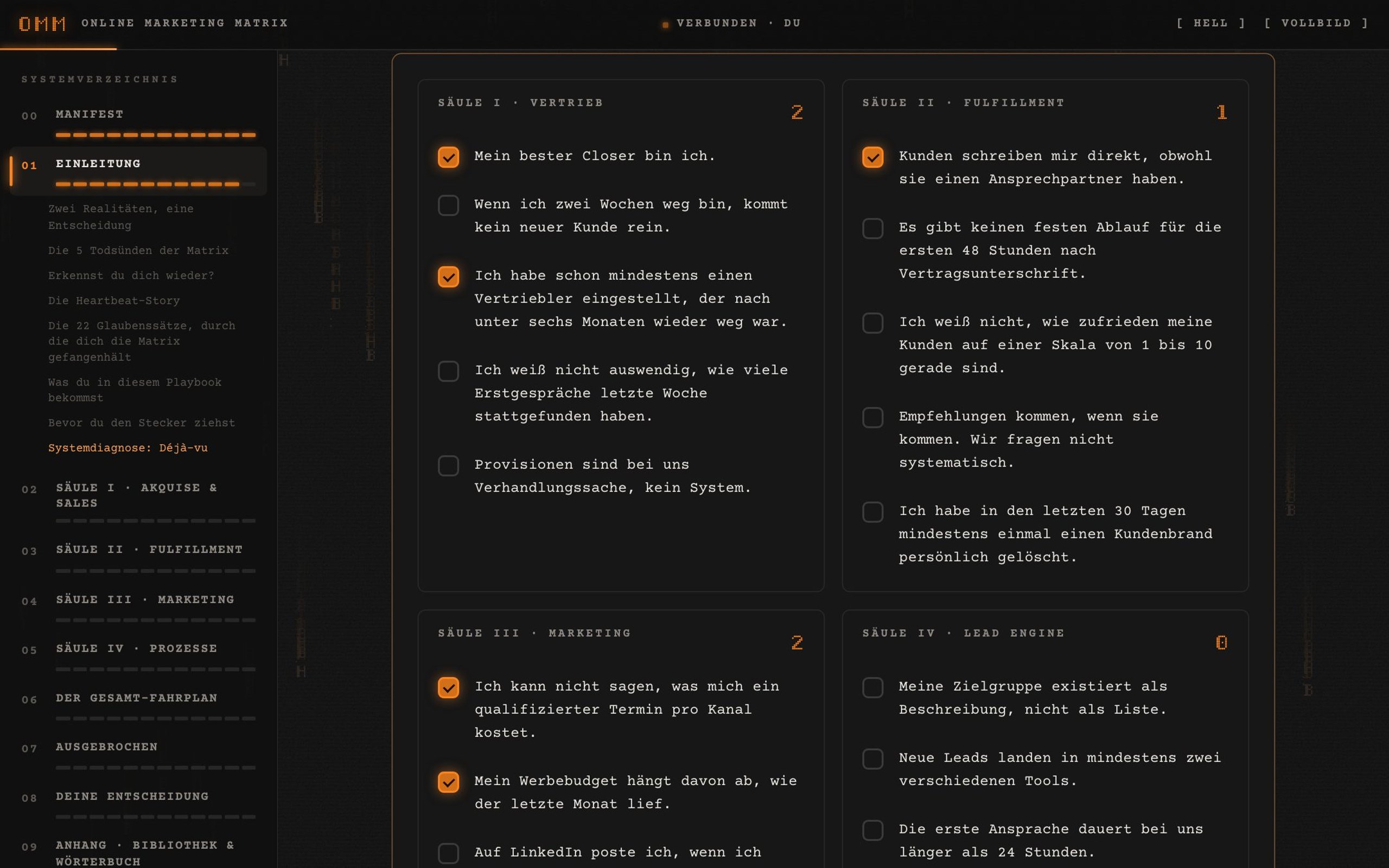Open 'Die 22 Glaubenssätze' section link

[142, 341]
